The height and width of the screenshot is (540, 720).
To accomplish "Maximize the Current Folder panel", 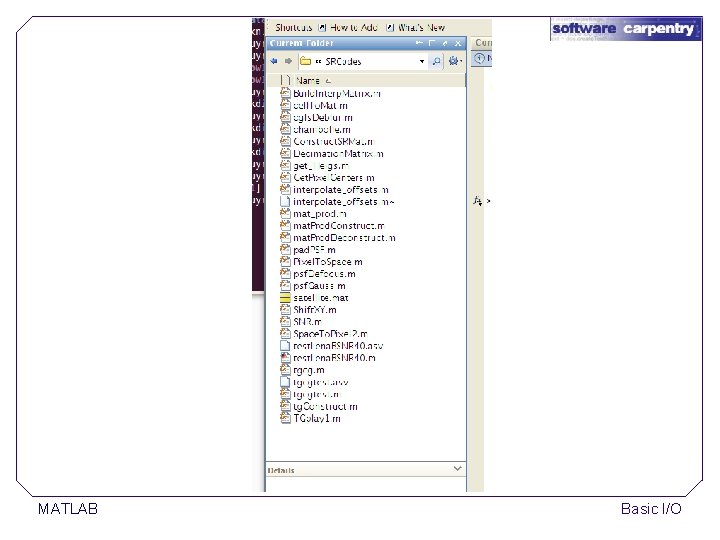I will click(432, 43).
